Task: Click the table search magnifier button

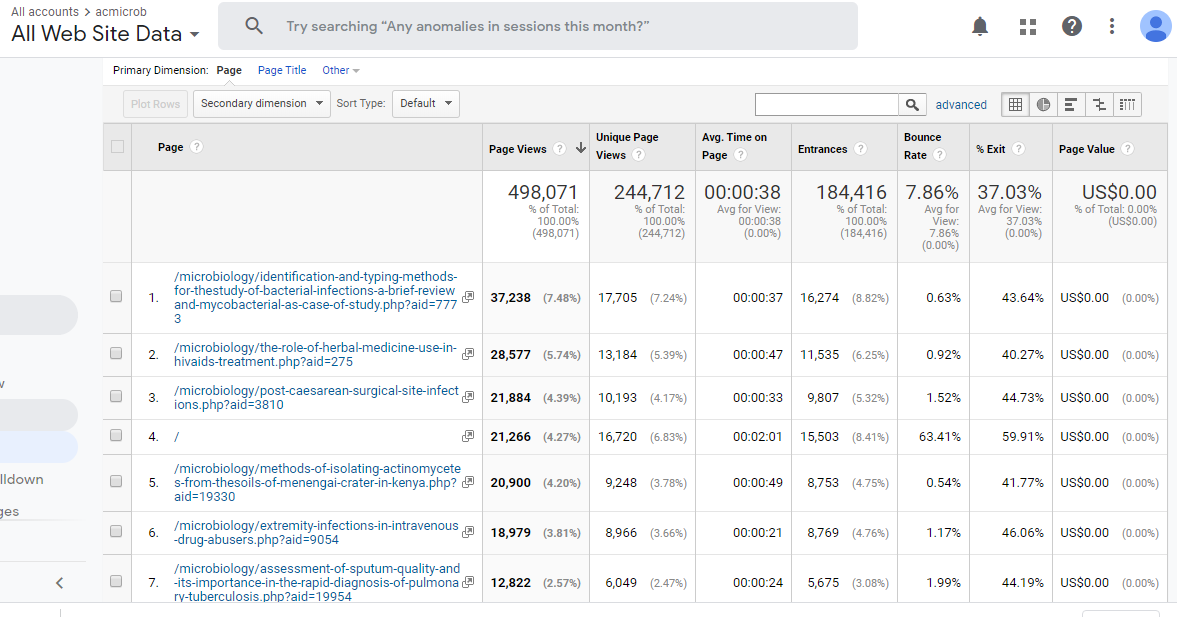Action: [x=912, y=104]
